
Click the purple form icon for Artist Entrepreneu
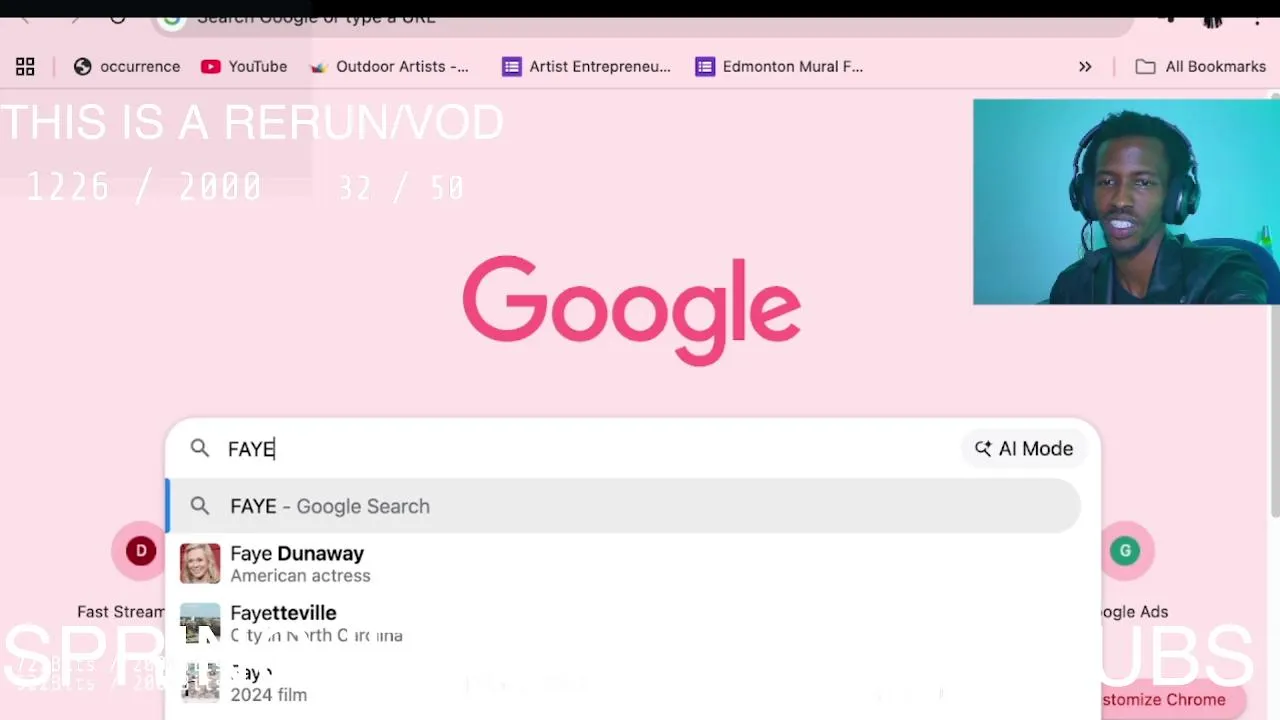[512, 67]
